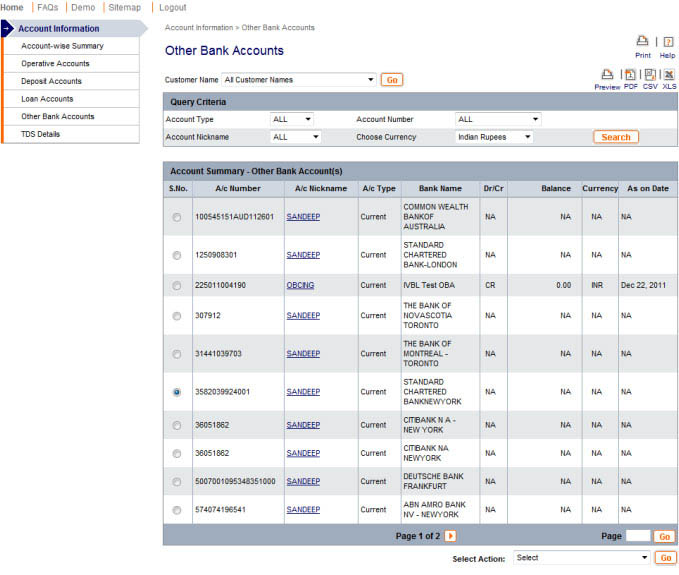
Task: Open the Choose Currency dropdown
Action: [494, 137]
